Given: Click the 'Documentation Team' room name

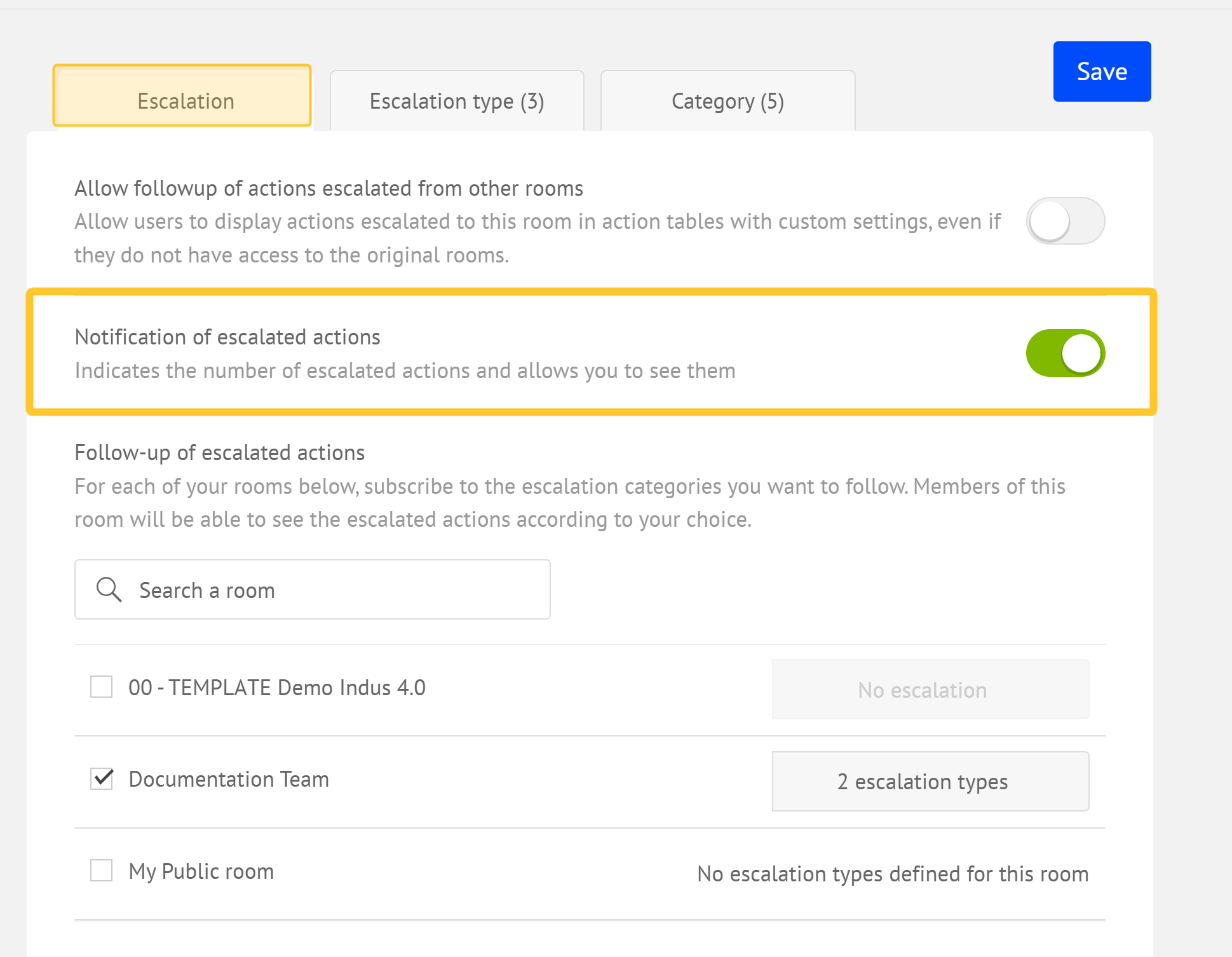Looking at the screenshot, I should 229,779.
